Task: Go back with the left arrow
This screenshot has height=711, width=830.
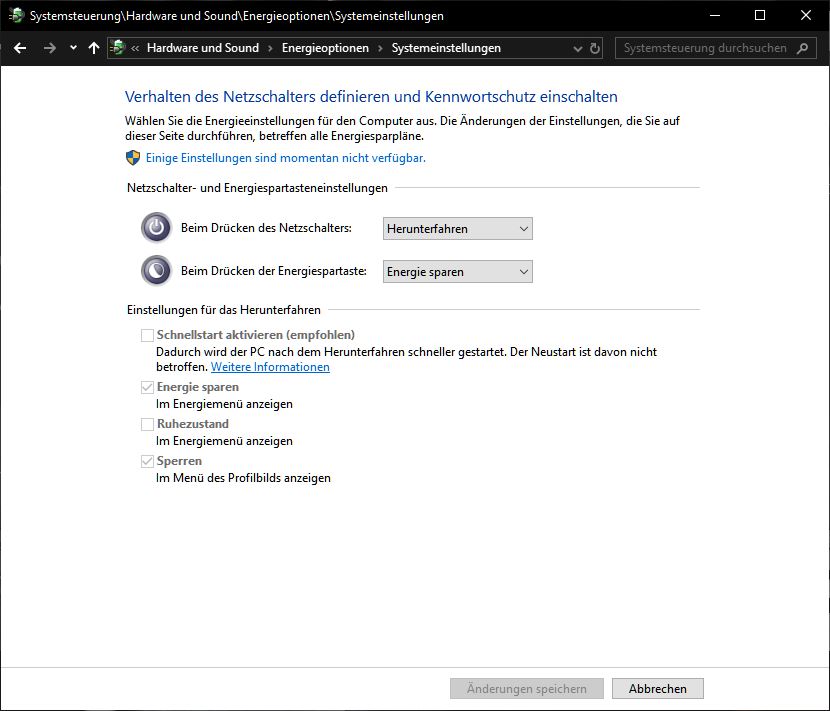Action: [x=20, y=48]
